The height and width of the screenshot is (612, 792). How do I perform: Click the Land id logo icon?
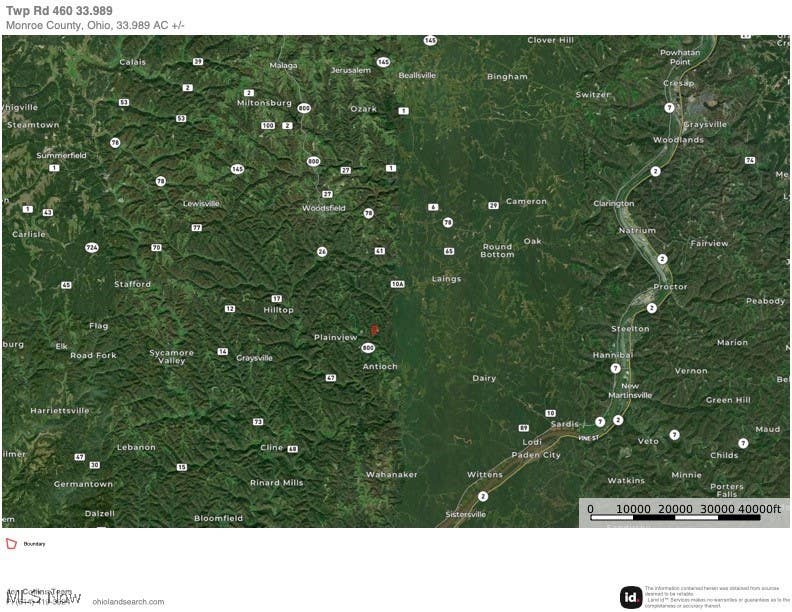[x=631, y=597]
